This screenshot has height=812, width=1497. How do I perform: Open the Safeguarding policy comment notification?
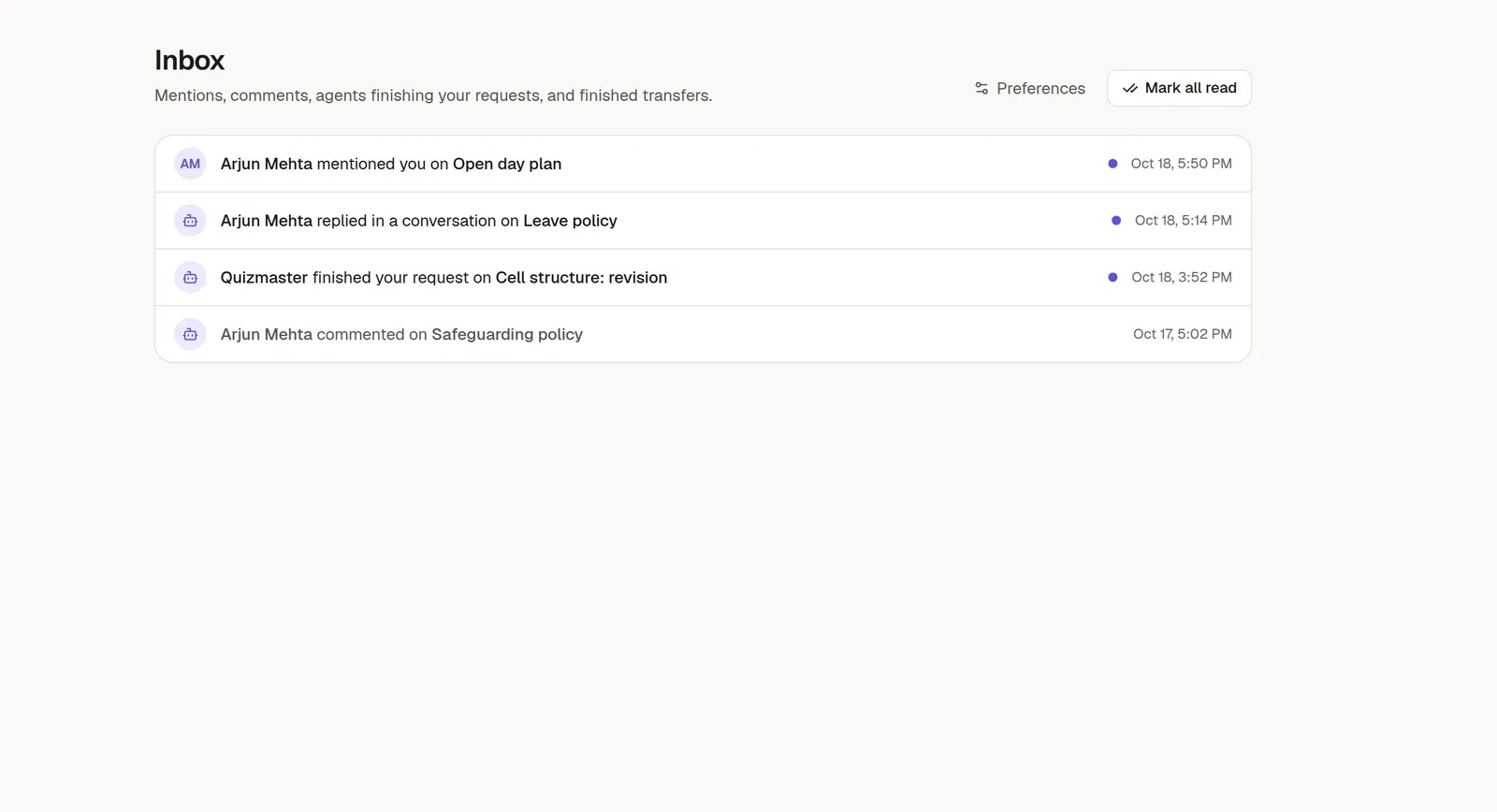pos(703,334)
